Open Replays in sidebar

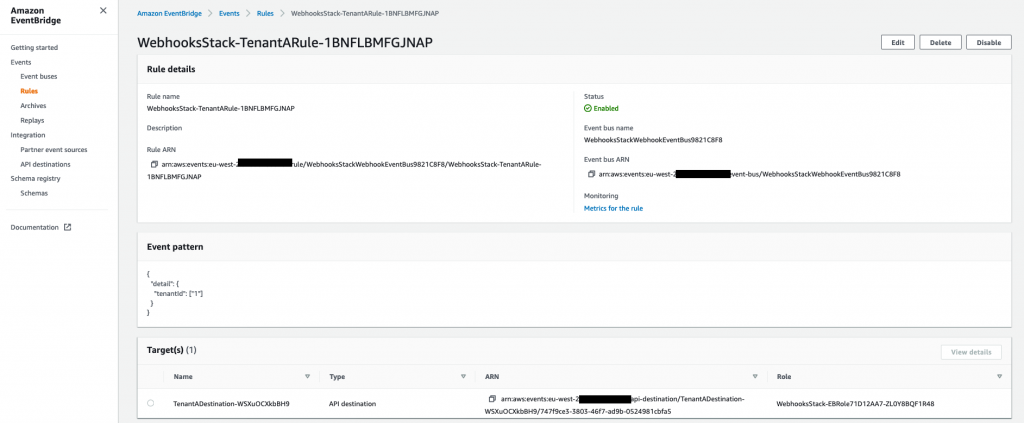pyautogui.click(x=32, y=121)
